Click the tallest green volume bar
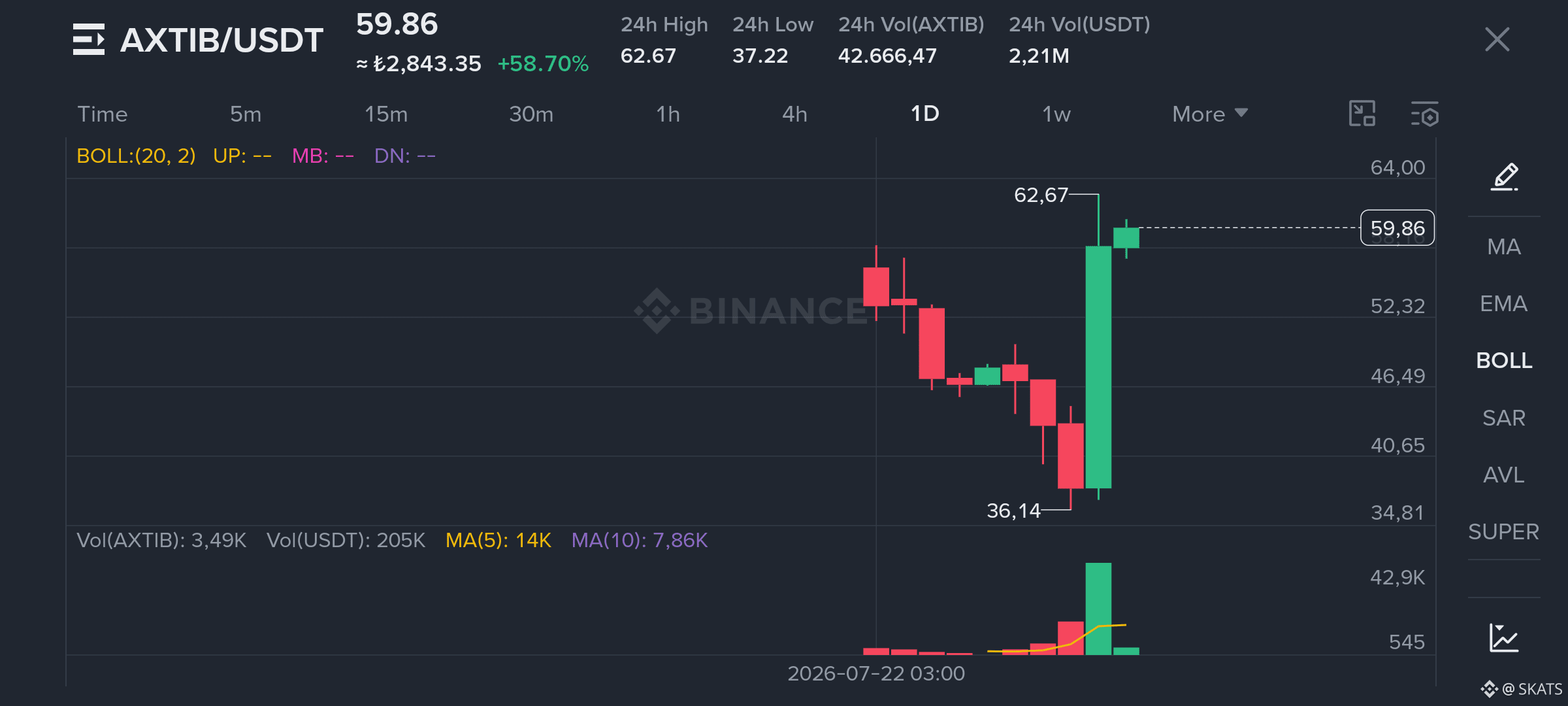Viewport: 1568px width, 706px height. coord(1098,609)
